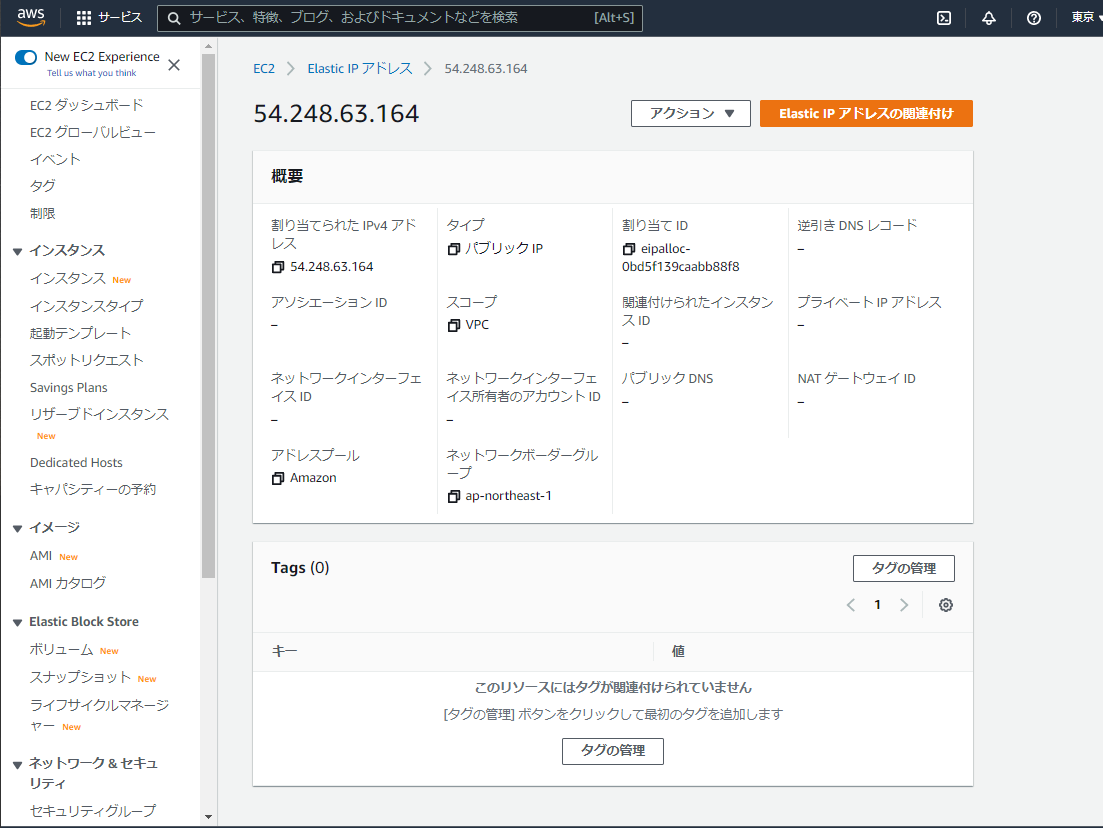Toggle the New EC2 Experience switch
Image resolution: width=1103 pixels, height=828 pixels.
click(x=26, y=57)
